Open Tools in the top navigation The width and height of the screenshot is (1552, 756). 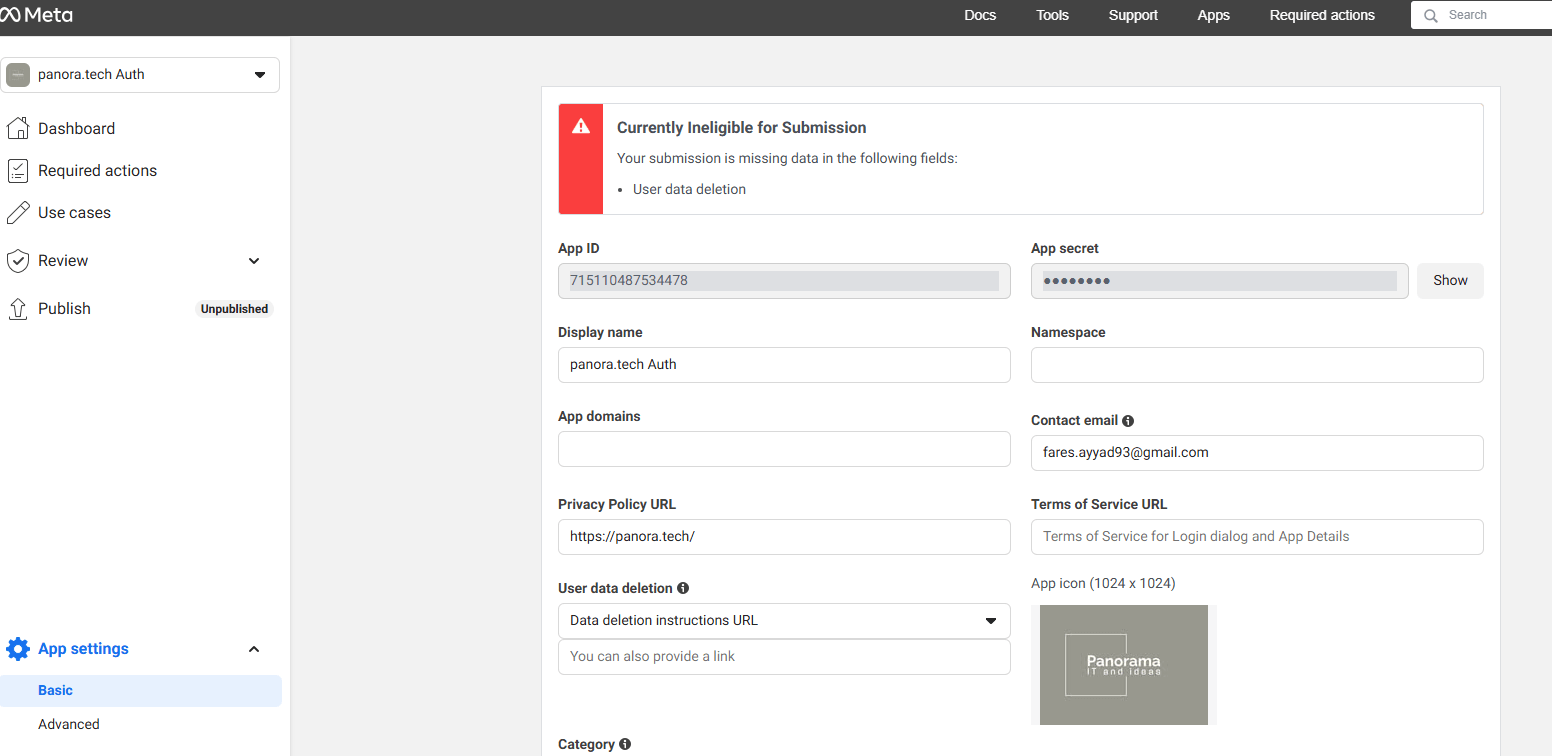tap(1052, 15)
